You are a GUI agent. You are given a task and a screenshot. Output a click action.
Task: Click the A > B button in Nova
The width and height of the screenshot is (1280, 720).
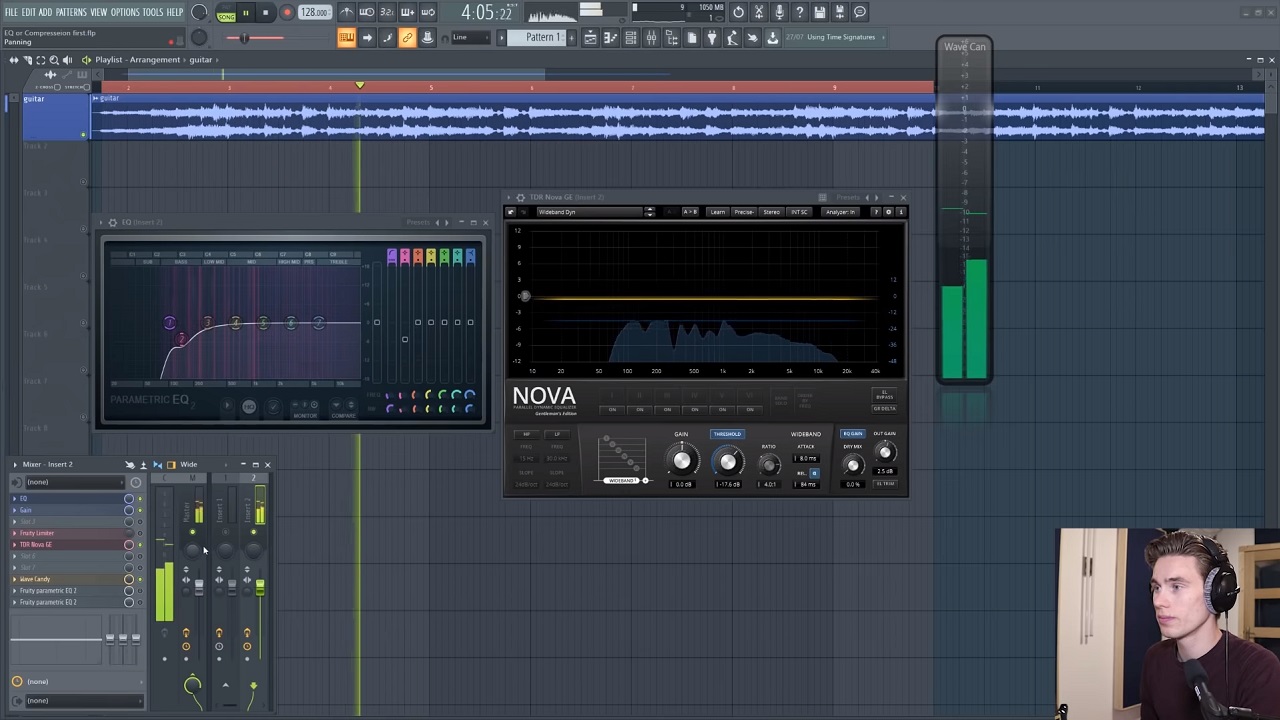[x=690, y=212]
